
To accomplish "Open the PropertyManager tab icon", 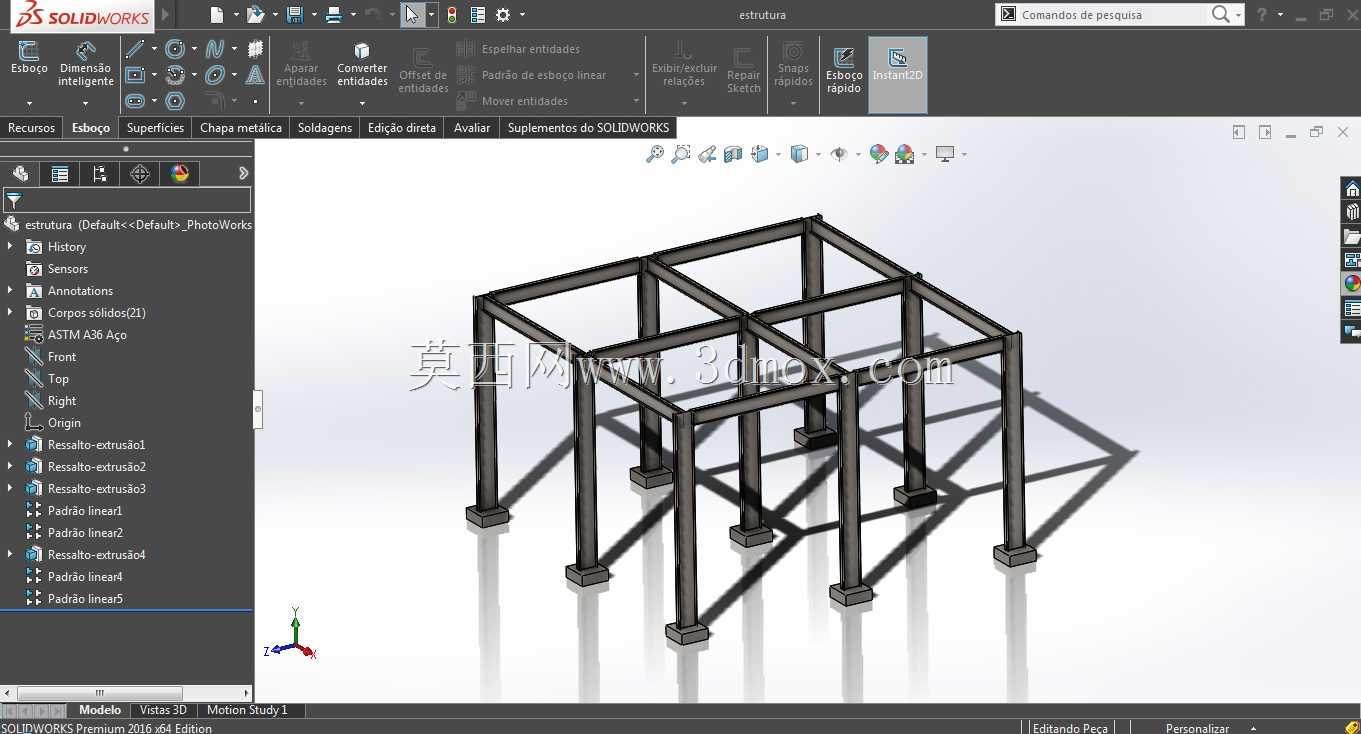I will point(60,174).
